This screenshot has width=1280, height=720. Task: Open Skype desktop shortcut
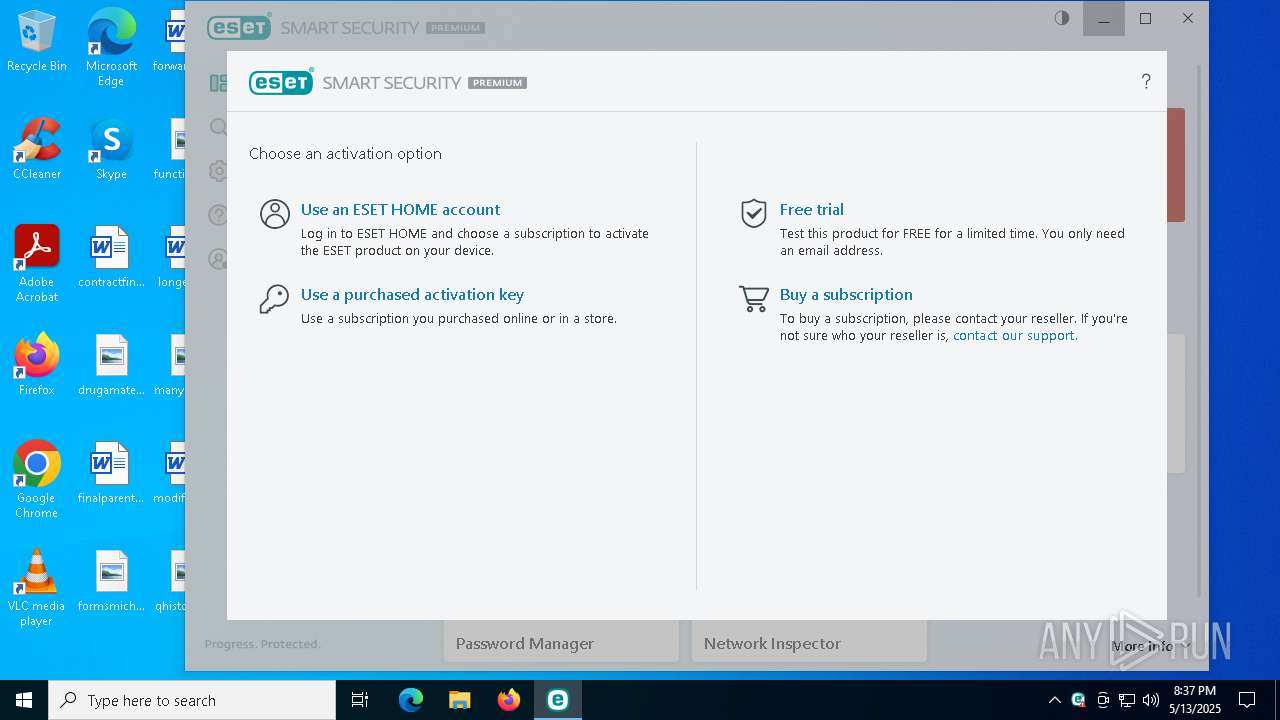tap(111, 150)
